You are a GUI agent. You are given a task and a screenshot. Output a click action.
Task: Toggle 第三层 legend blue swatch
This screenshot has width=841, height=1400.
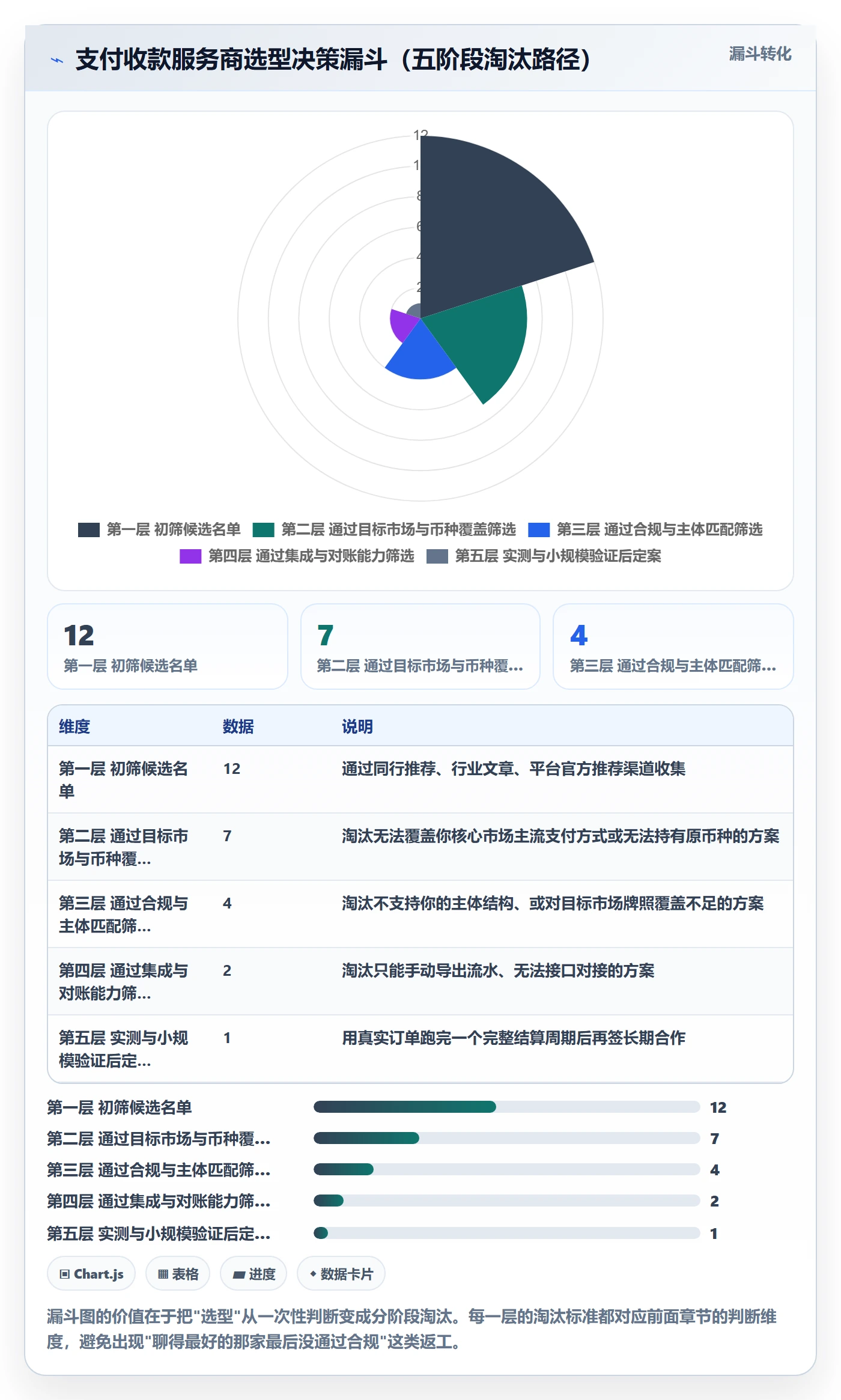tap(539, 530)
